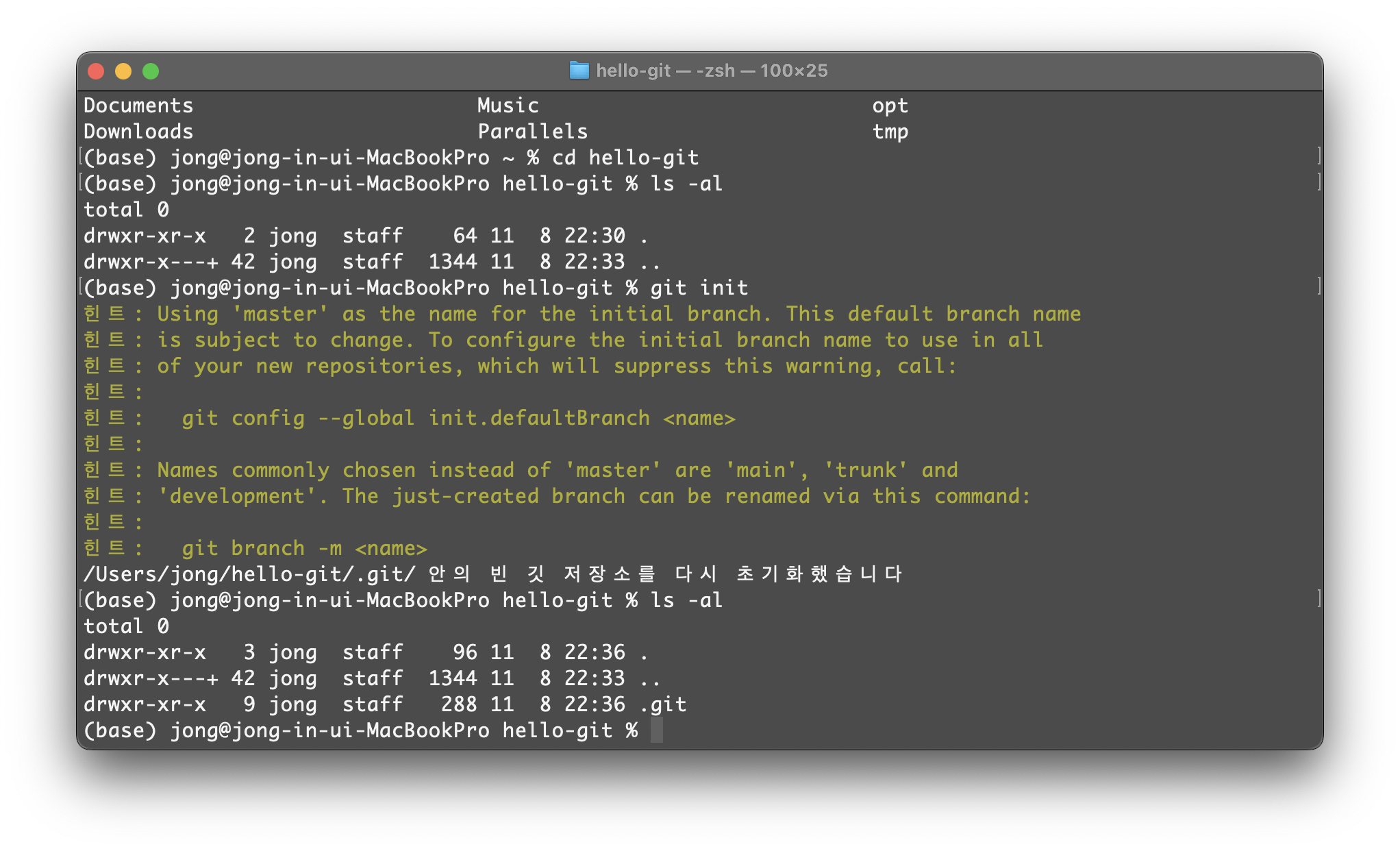Click the Music directory name
Image resolution: width=1400 pixels, height=851 pixels.
tap(508, 106)
